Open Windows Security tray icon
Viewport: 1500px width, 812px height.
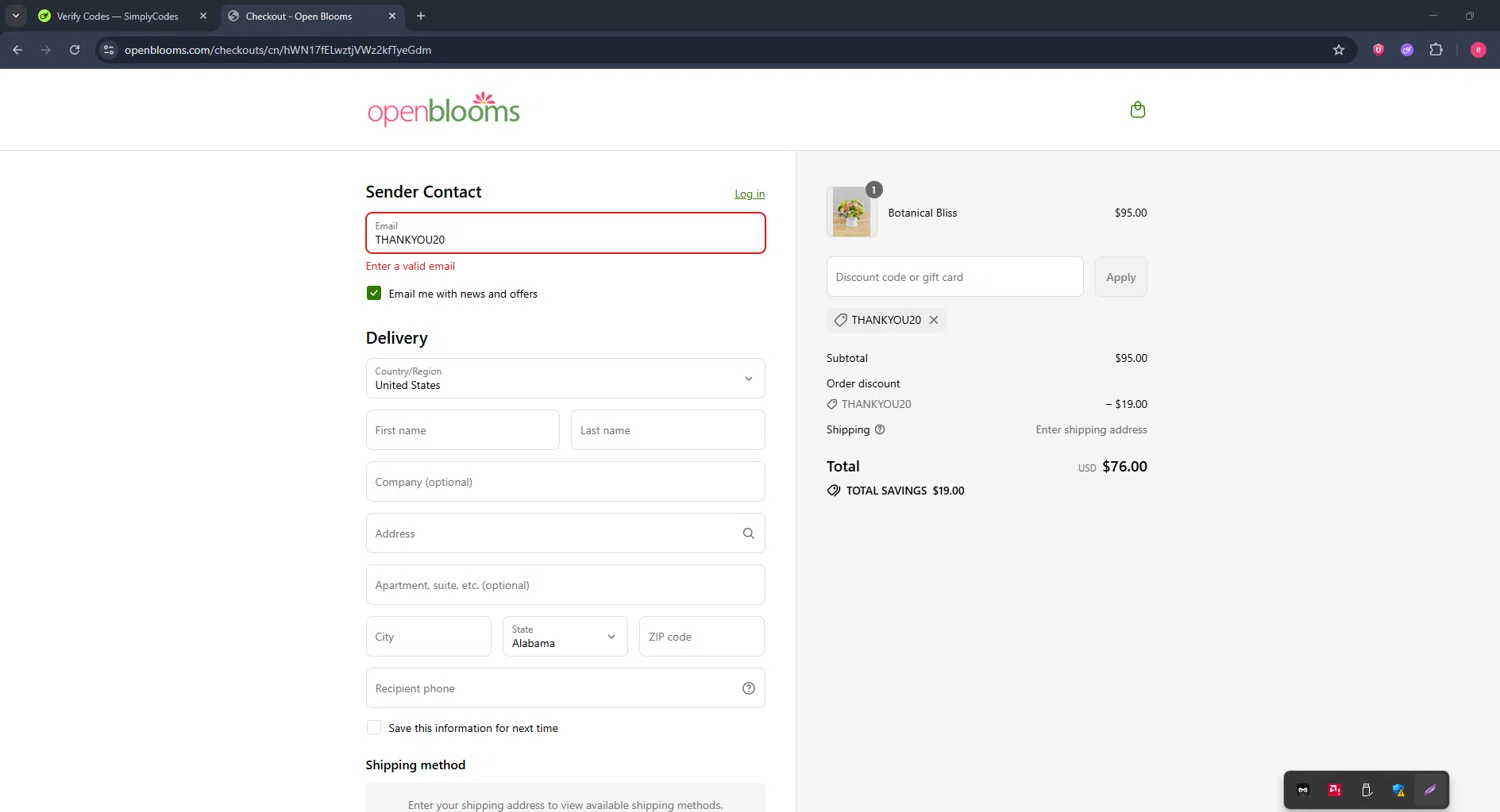point(1399,790)
